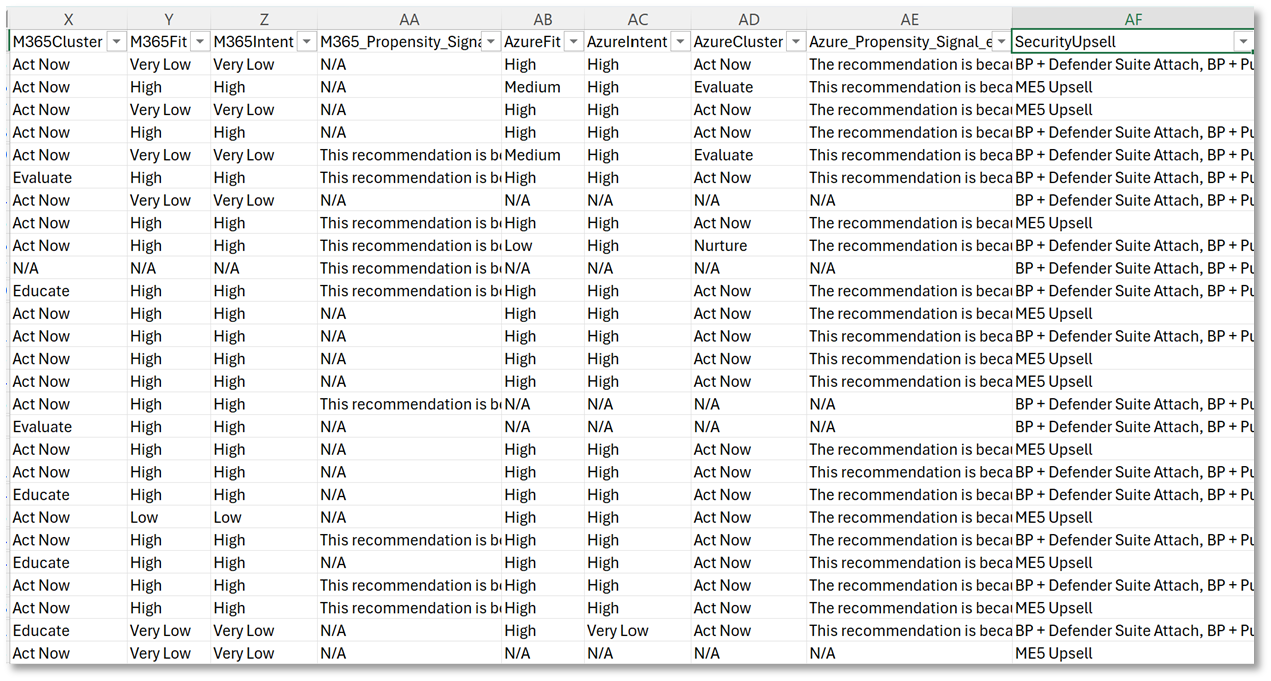Open the AzureIntent filter dropdown

(x=680, y=42)
